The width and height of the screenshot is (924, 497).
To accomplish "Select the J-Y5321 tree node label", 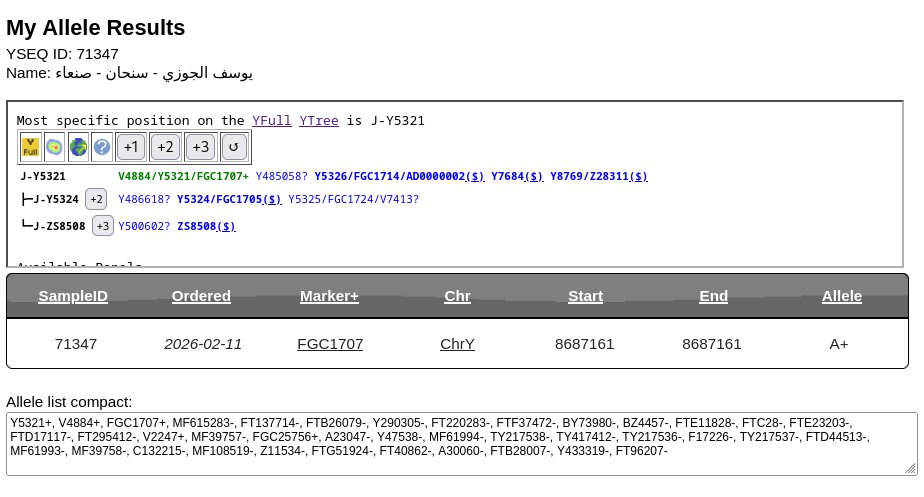I will (43, 176).
